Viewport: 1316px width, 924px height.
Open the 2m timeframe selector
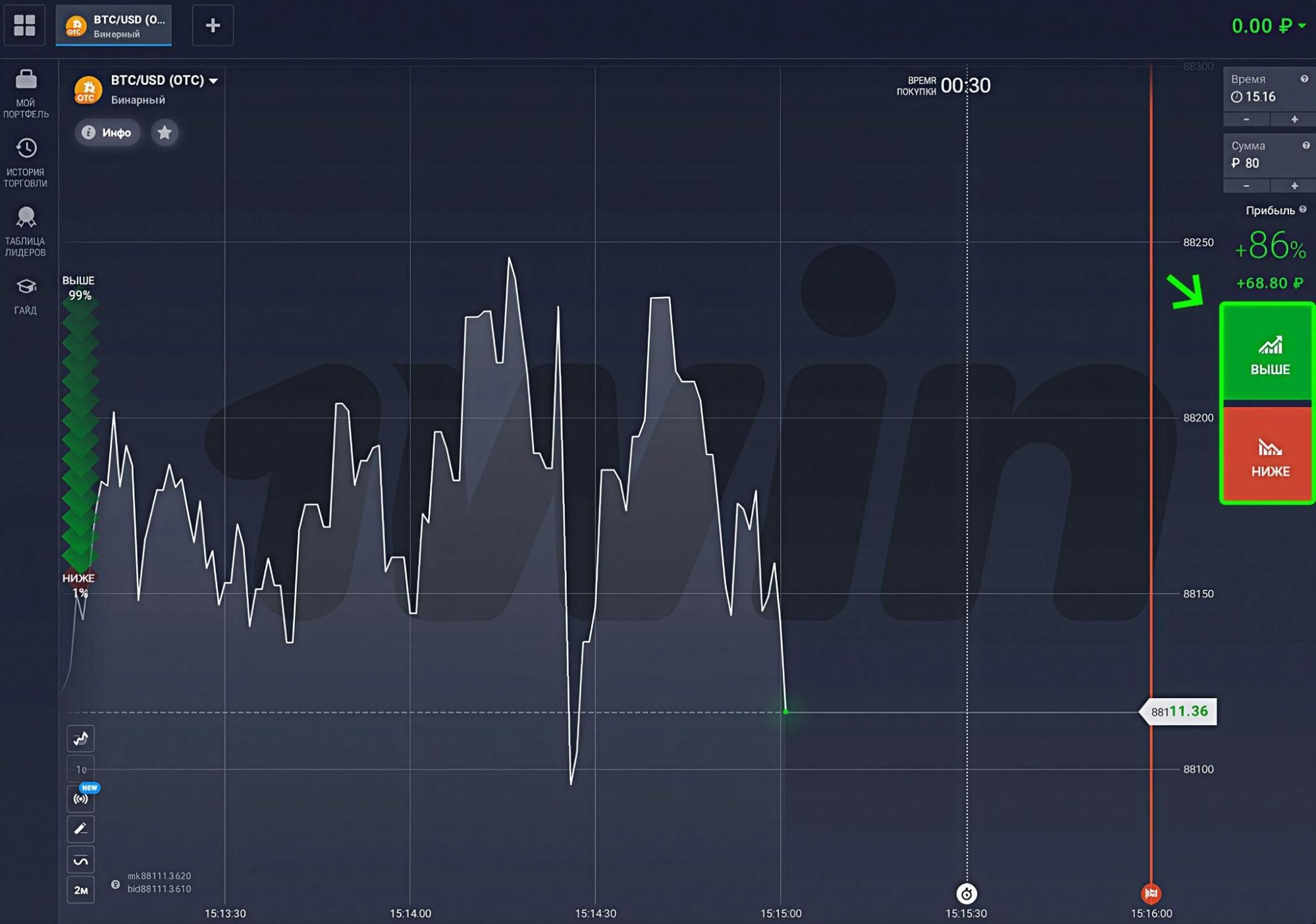tap(80, 890)
